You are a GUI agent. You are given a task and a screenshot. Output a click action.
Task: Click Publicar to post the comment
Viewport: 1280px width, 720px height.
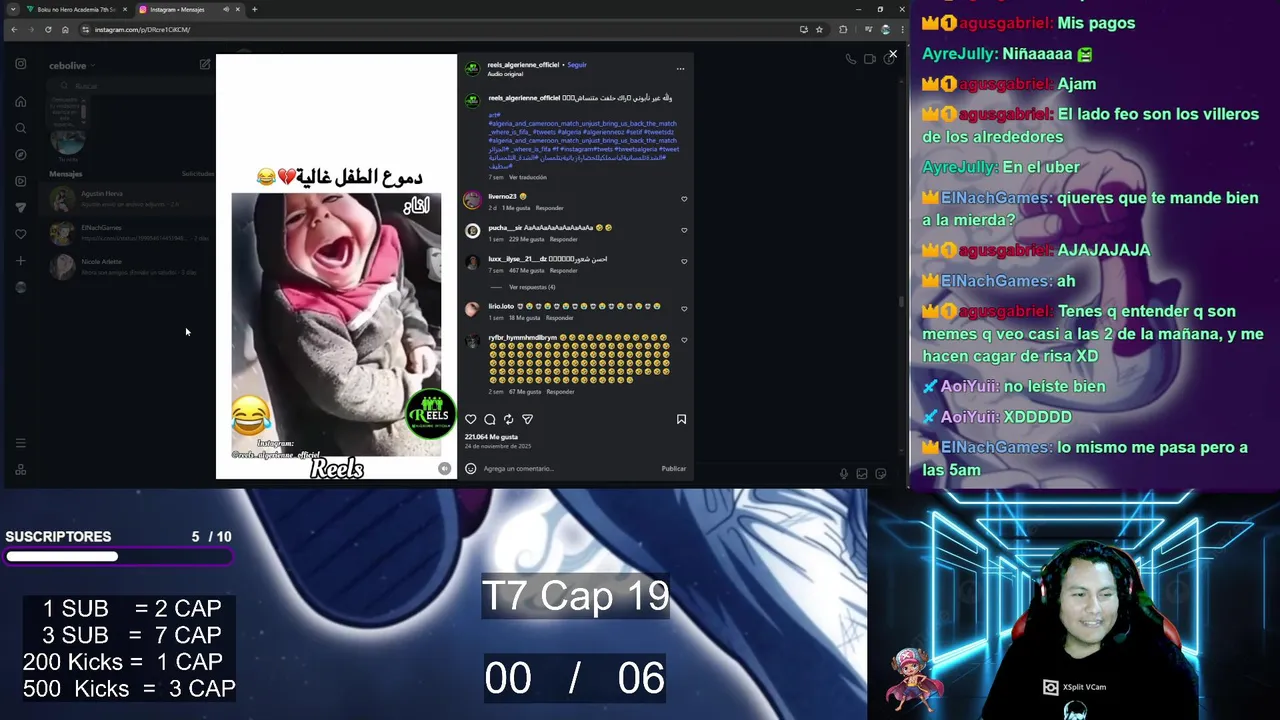click(674, 468)
